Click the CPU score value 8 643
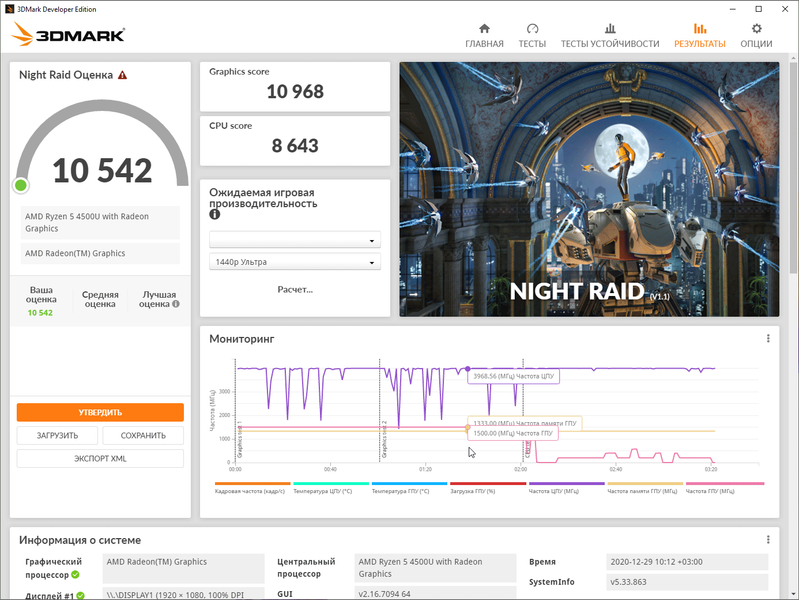This screenshot has width=799, height=600. pyautogui.click(x=295, y=146)
